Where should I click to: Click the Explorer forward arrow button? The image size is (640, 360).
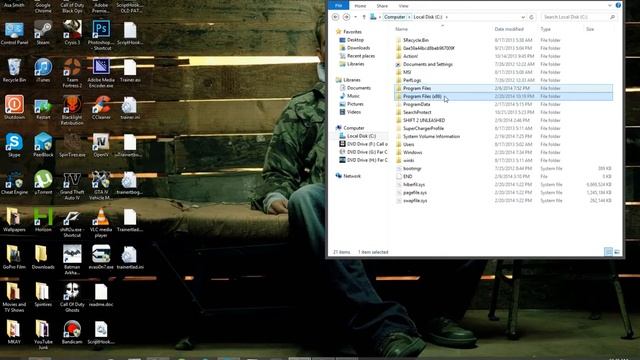pyautogui.click(x=347, y=17)
